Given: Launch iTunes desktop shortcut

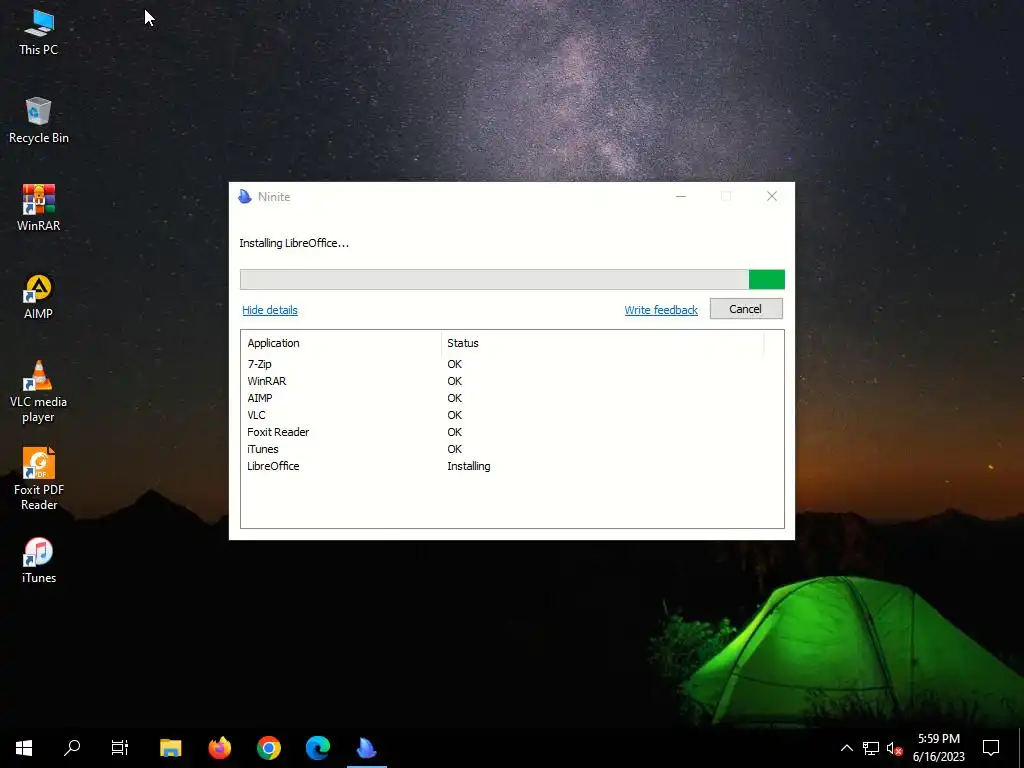Looking at the screenshot, I should [39, 561].
